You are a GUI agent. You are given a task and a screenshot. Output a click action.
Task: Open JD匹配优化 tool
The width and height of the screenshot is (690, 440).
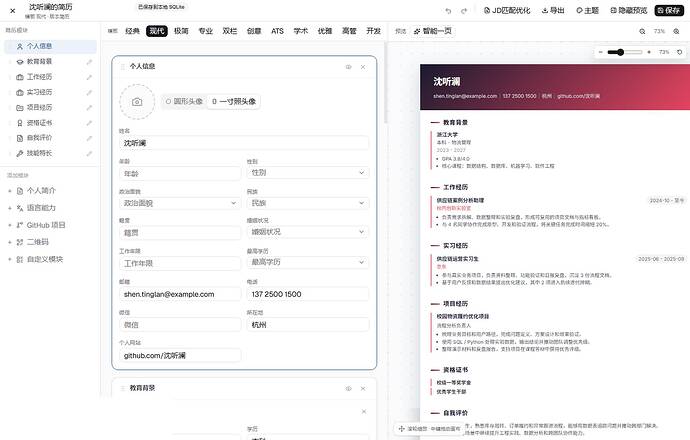click(x=507, y=11)
